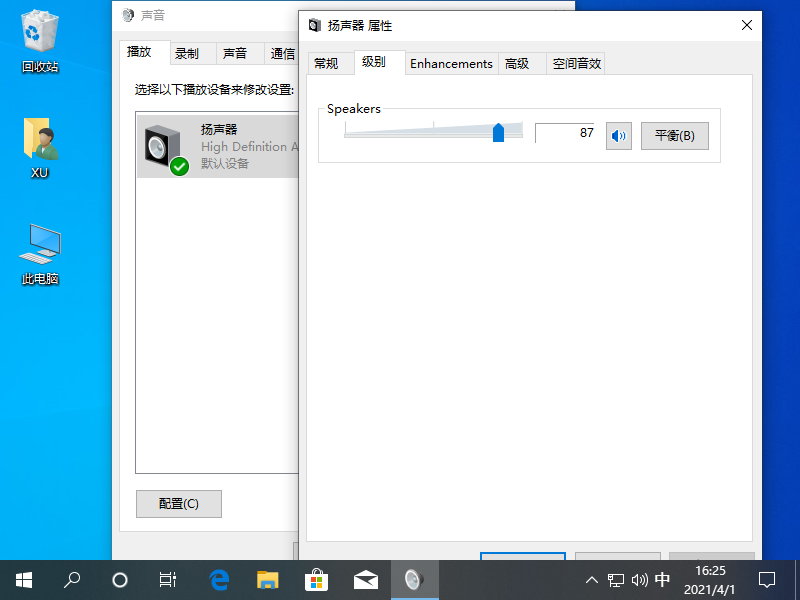Open Microsoft Edge from the taskbar
Viewport: 800px width, 600px height.
(x=218, y=580)
